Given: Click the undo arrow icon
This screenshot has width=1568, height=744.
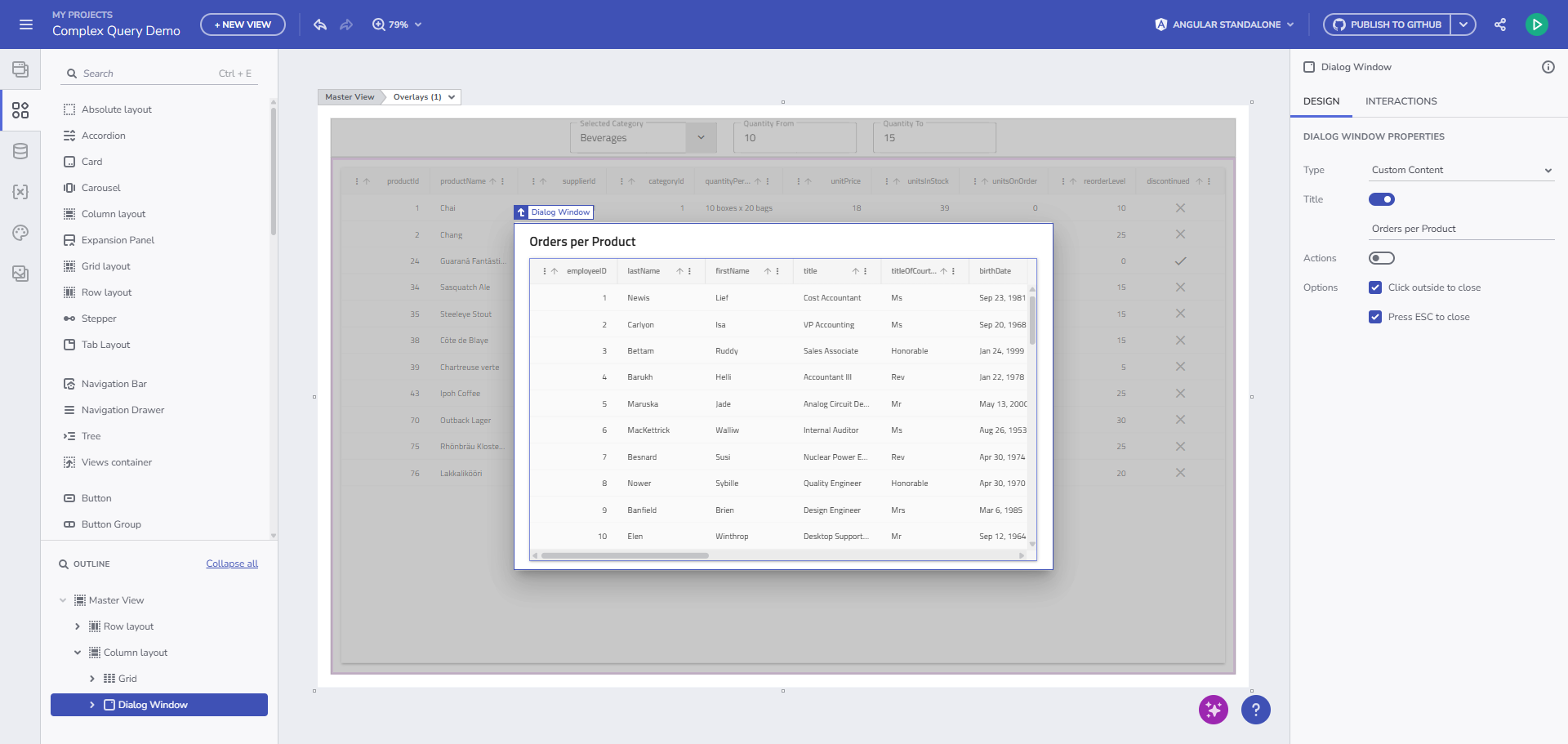Looking at the screenshot, I should click(x=320, y=25).
